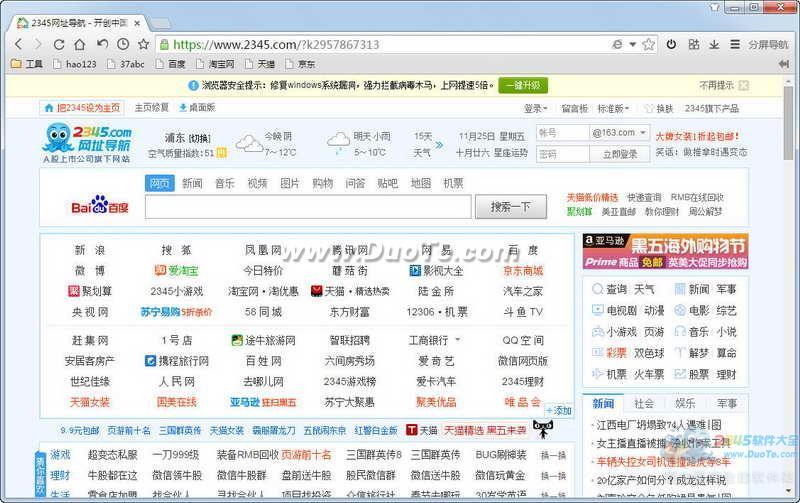Click the Tmall cat mascot icon
This screenshot has width=800, height=503.
tap(542, 429)
